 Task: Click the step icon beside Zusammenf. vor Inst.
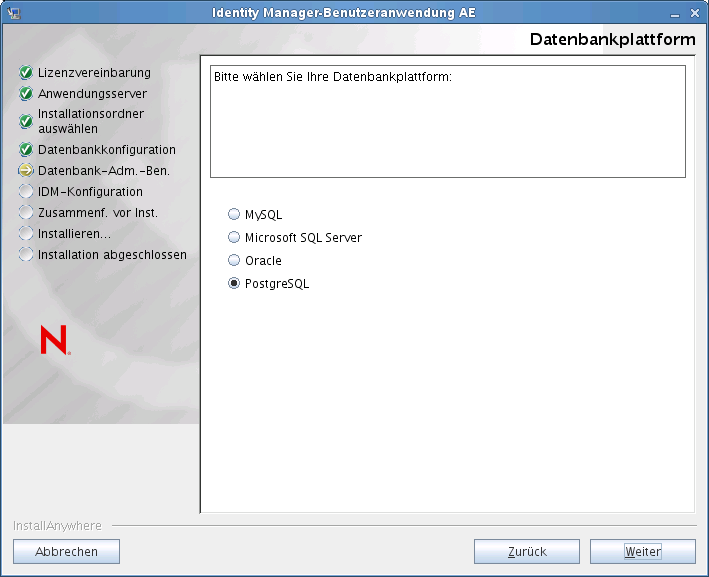point(26,213)
